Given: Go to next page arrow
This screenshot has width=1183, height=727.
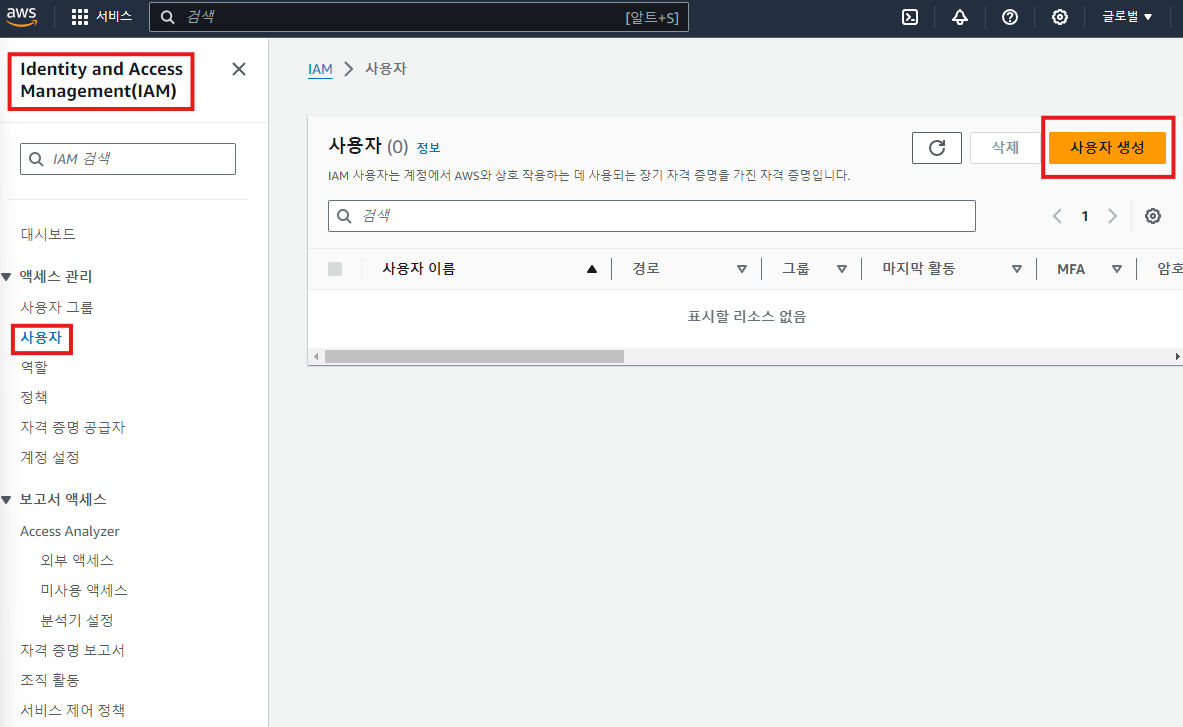Looking at the screenshot, I should pos(1112,216).
